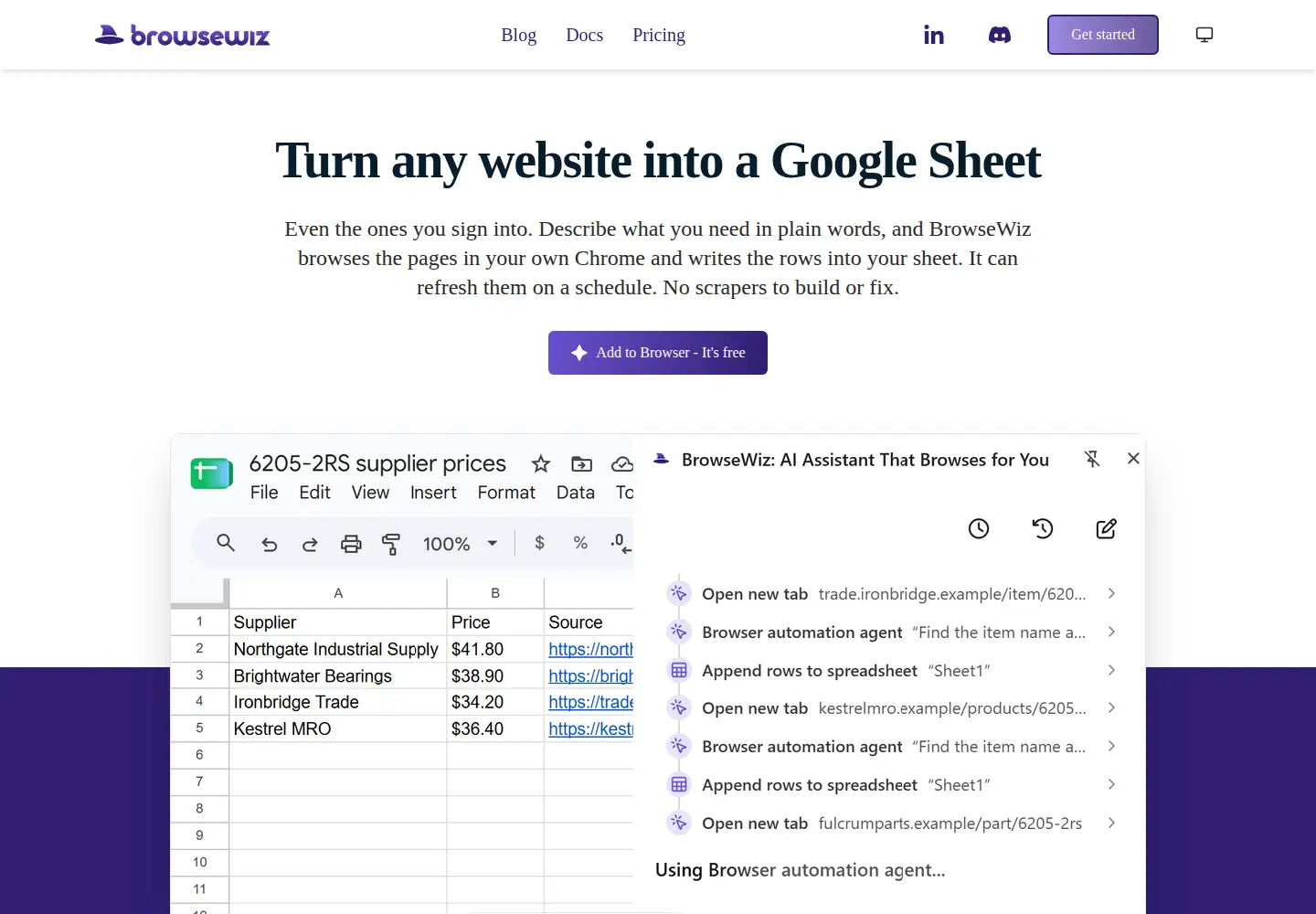This screenshot has height=914, width=1316.
Task: Unpin the BrowseWiz side panel
Action: tap(1092, 459)
